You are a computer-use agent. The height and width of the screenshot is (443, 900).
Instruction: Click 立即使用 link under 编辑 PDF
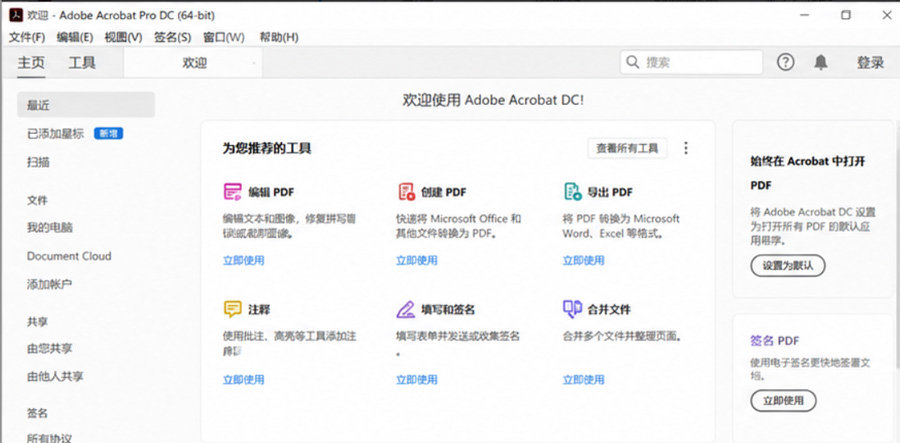click(x=243, y=261)
